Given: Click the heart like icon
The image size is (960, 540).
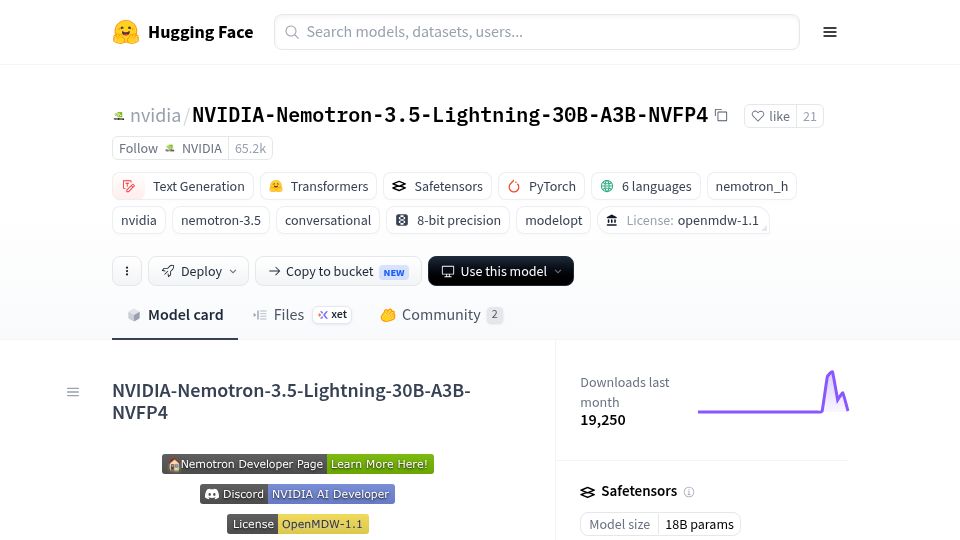Looking at the screenshot, I should 757,116.
